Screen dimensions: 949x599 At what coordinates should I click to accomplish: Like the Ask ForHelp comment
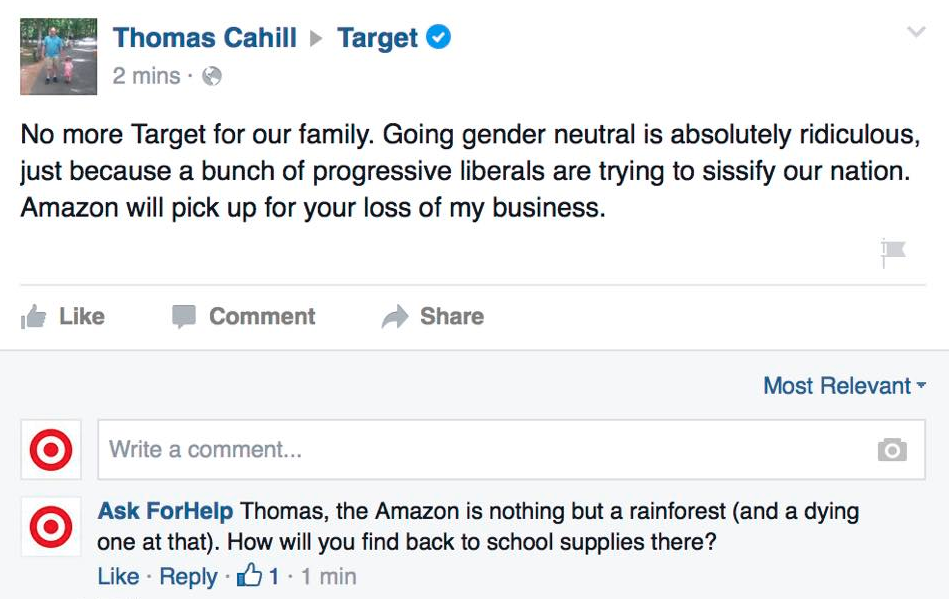118,577
